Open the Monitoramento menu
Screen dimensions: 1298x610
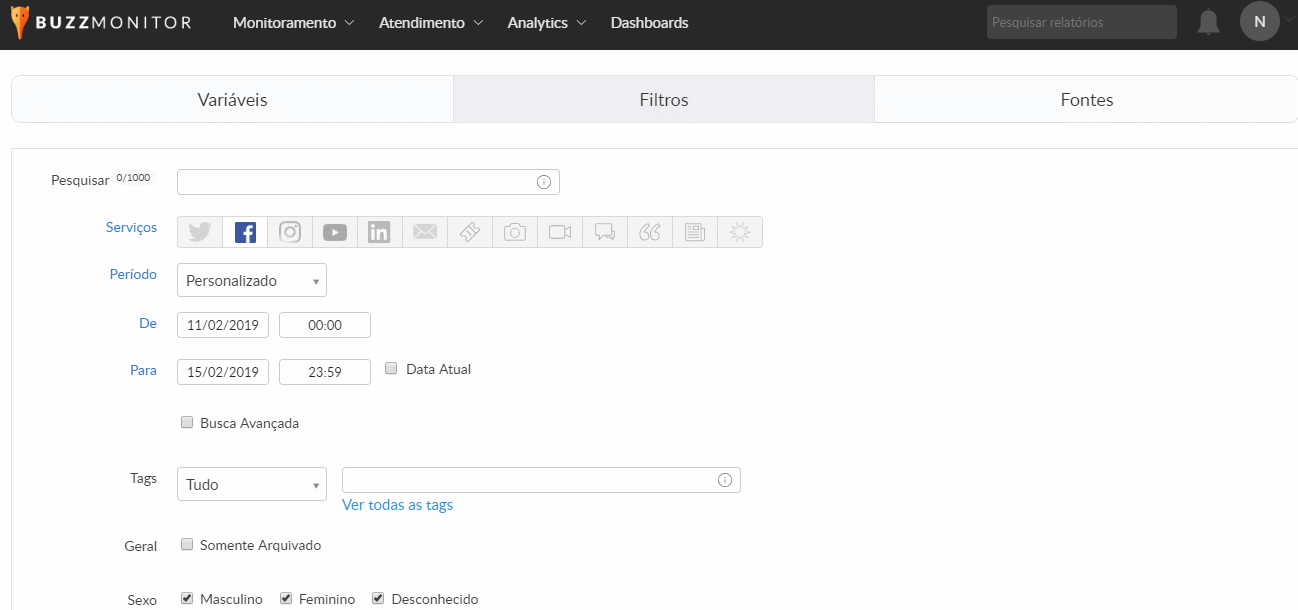293,23
